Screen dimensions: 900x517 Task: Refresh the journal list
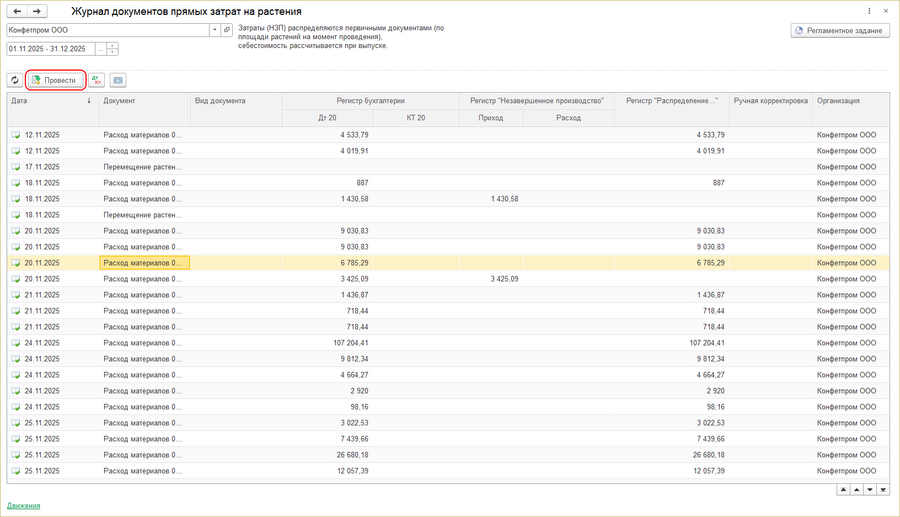coord(15,80)
